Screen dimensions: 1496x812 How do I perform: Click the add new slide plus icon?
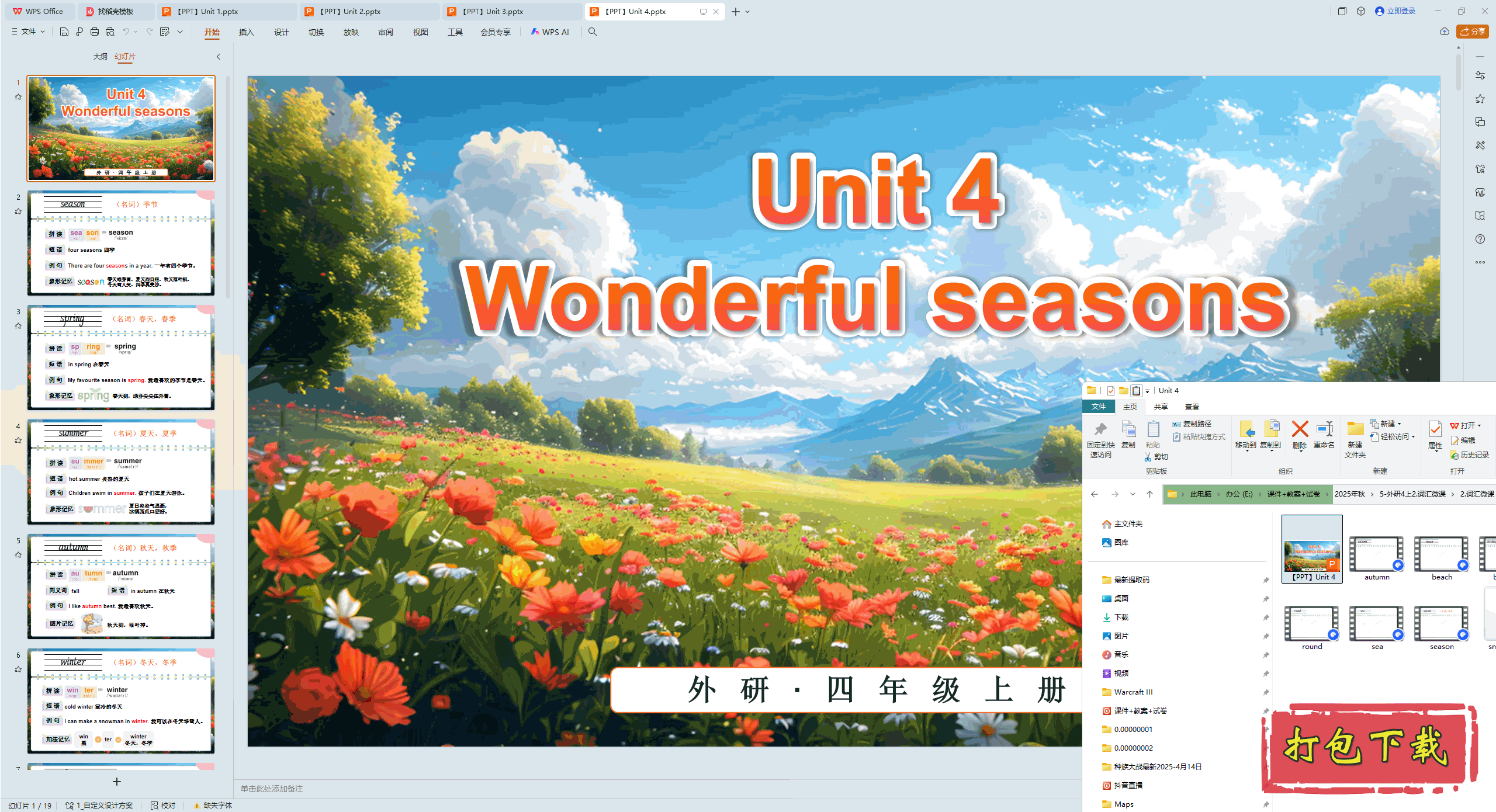(x=117, y=782)
